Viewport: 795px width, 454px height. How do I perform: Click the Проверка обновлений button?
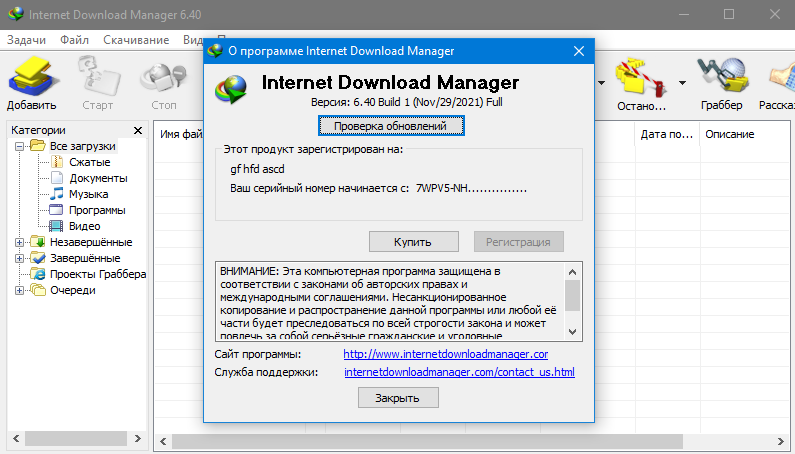pyautogui.click(x=391, y=126)
